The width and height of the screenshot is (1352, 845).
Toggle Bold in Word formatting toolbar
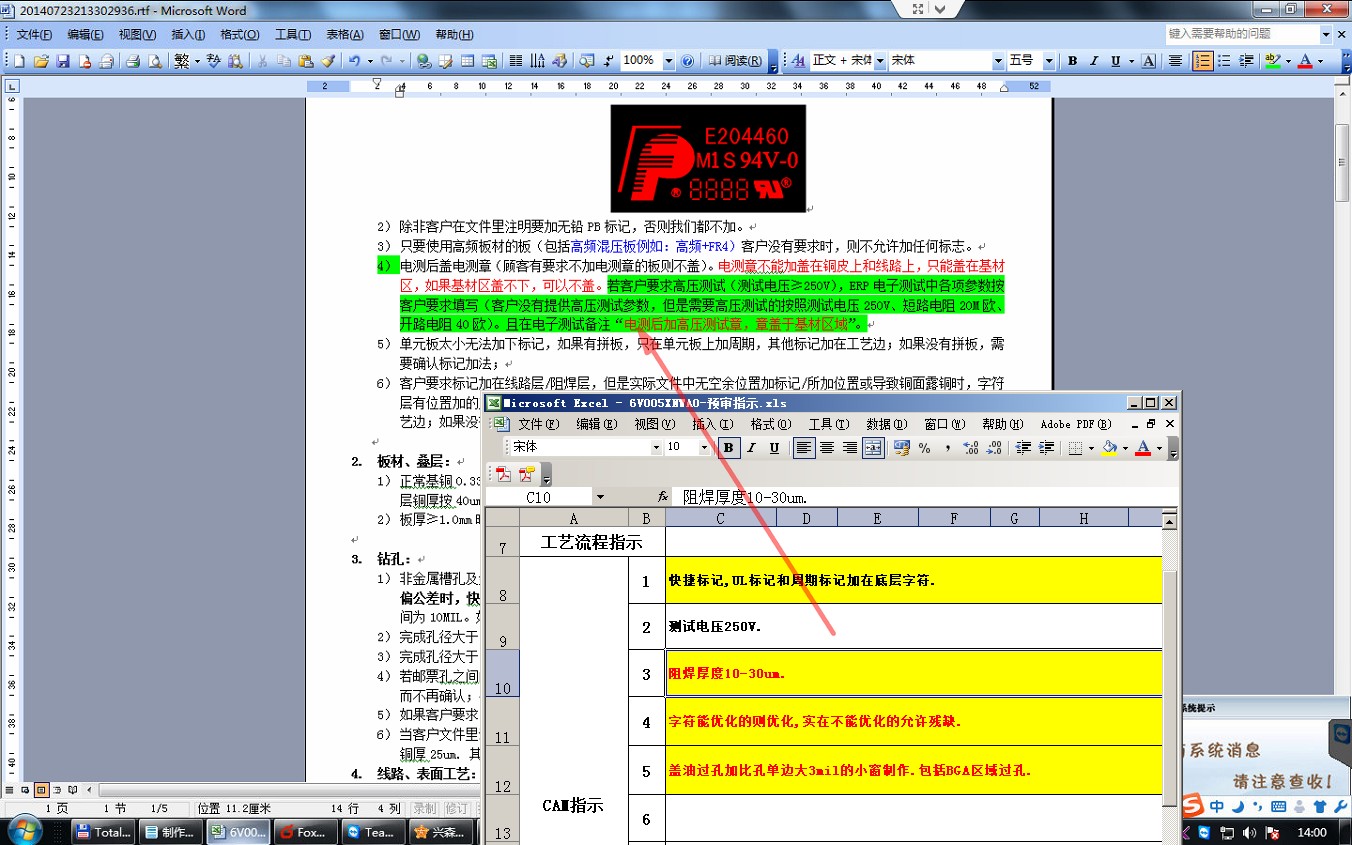pyautogui.click(x=1073, y=61)
